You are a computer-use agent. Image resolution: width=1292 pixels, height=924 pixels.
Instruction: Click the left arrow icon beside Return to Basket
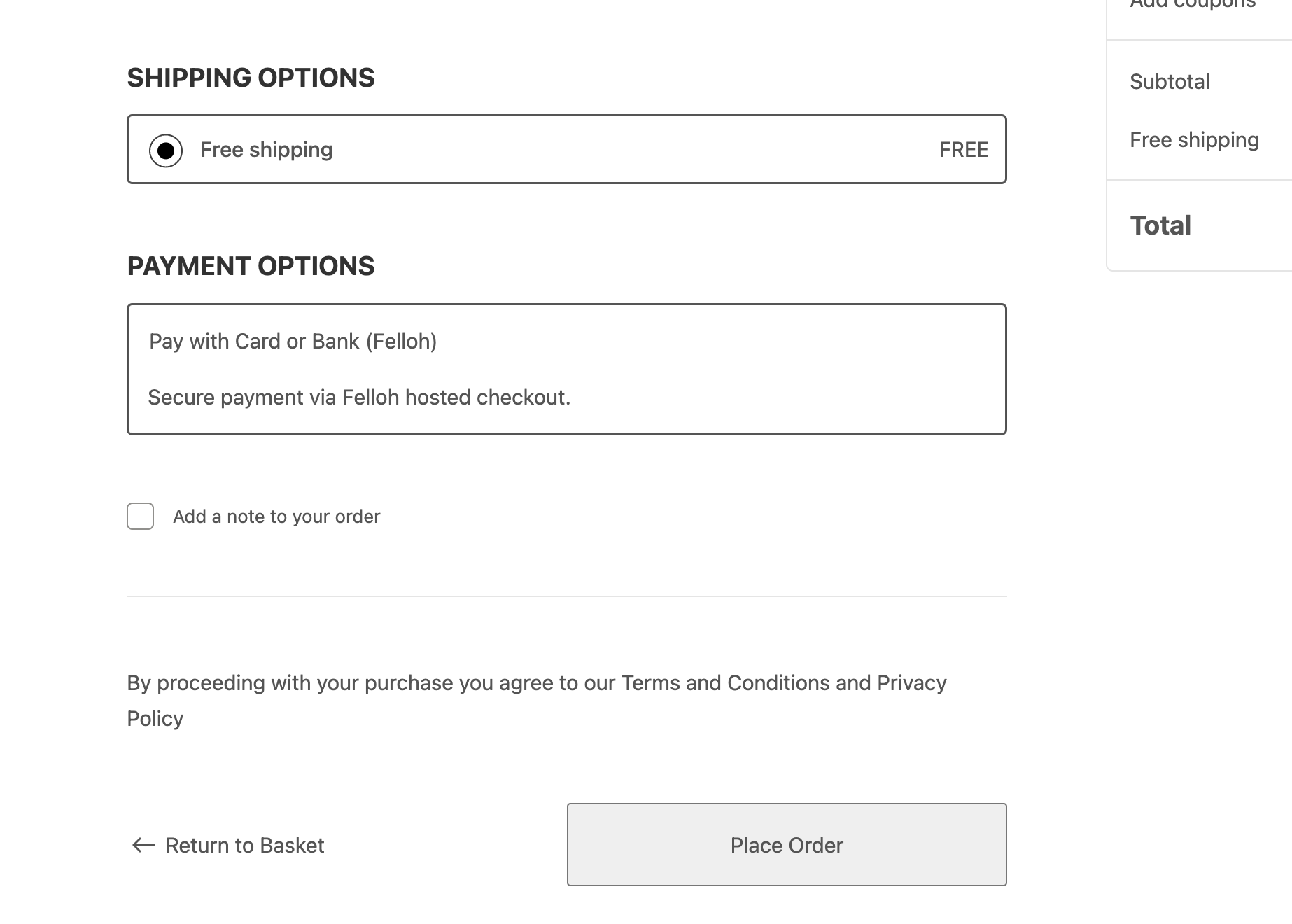143,846
